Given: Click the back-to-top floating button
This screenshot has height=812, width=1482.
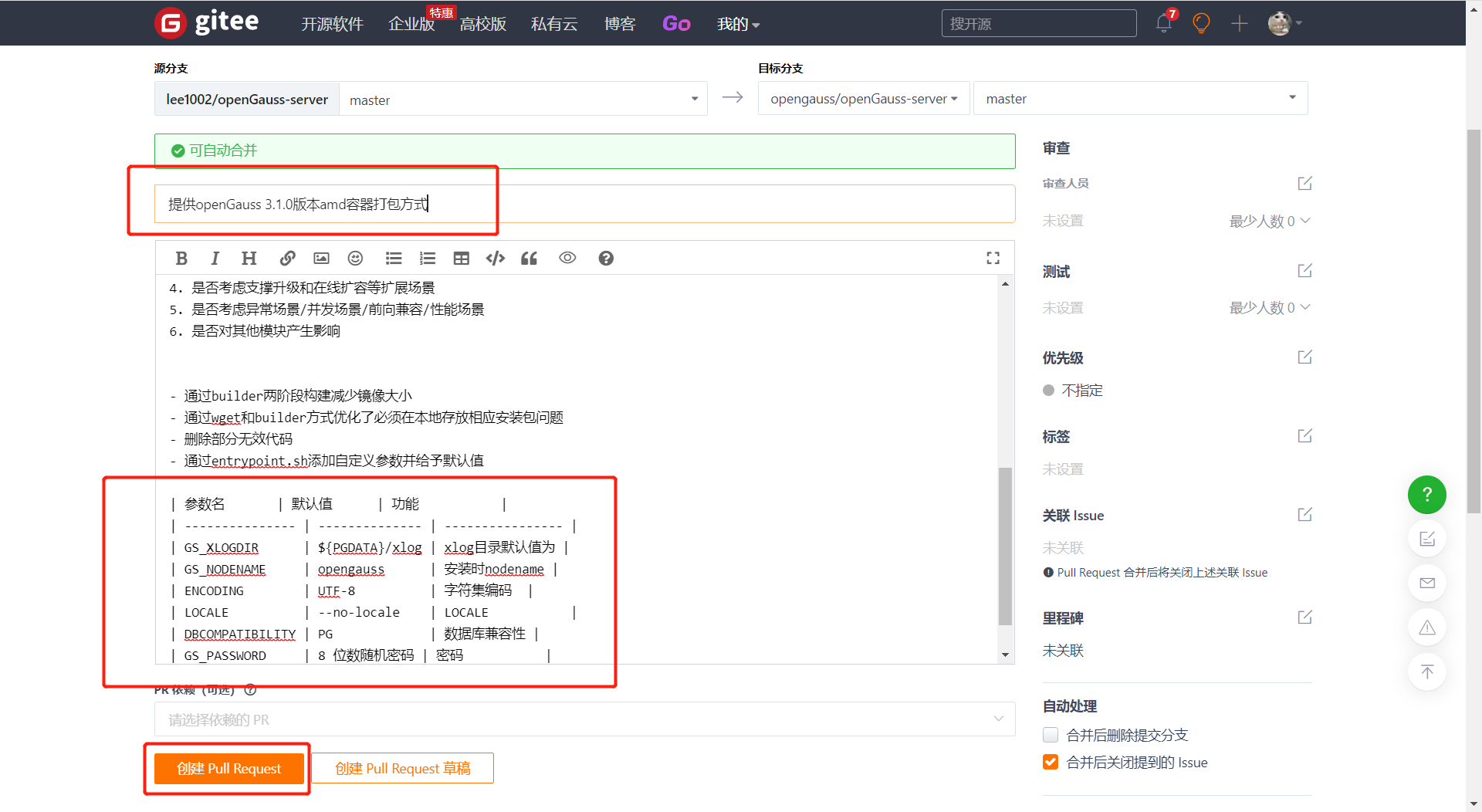Looking at the screenshot, I should [x=1427, y=672].
